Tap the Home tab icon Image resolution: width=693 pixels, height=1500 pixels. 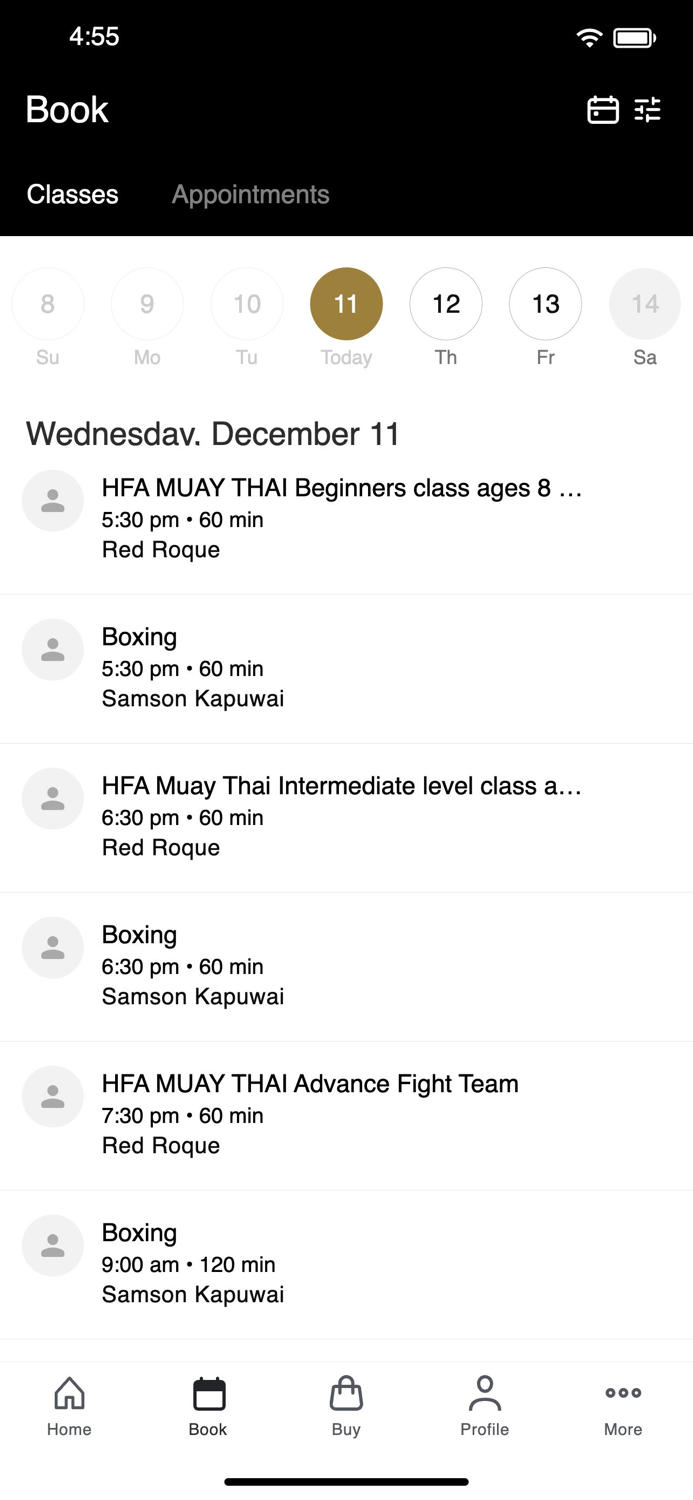pos(69,1393)
